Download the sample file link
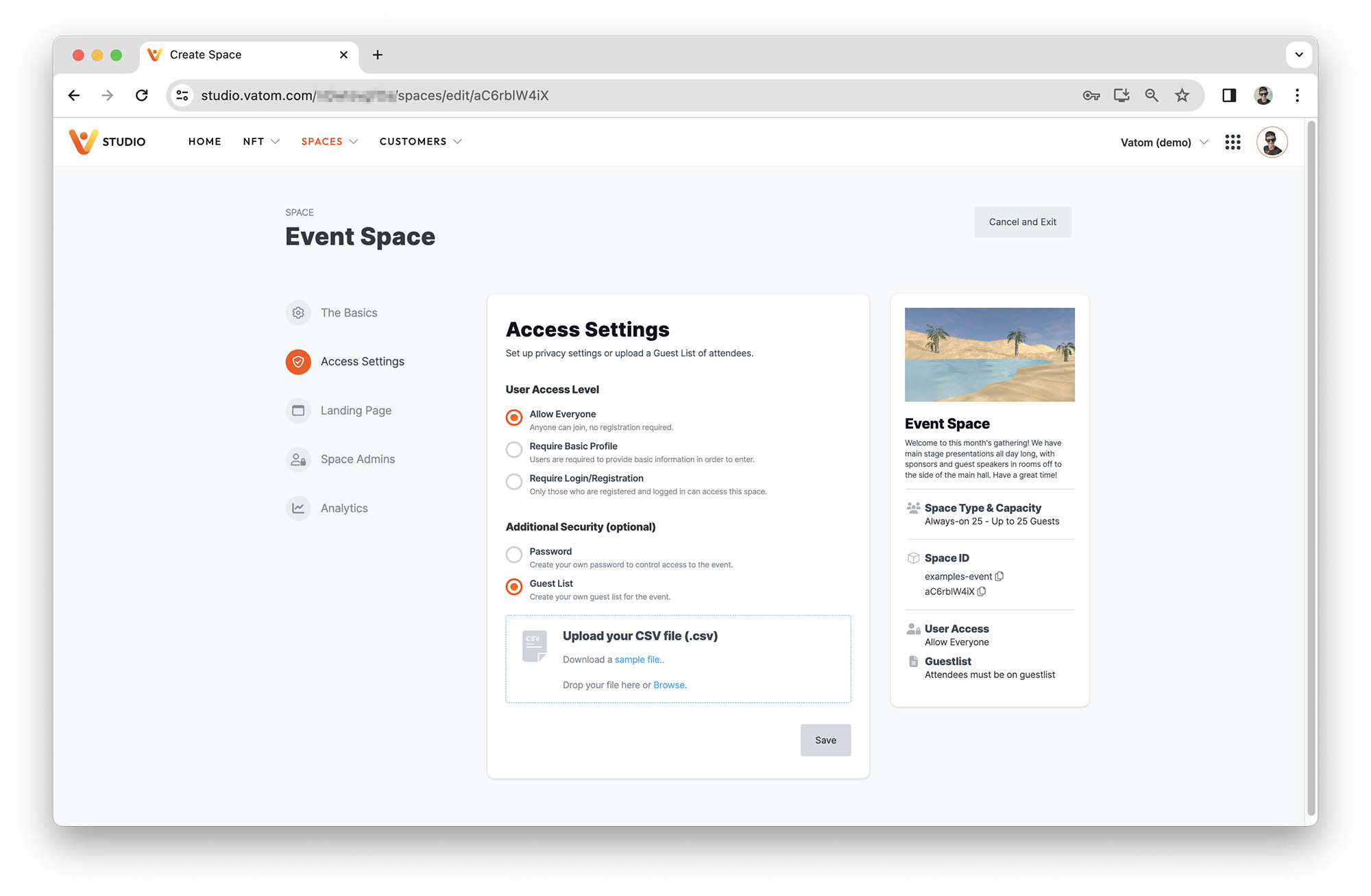 coord(638,659)
